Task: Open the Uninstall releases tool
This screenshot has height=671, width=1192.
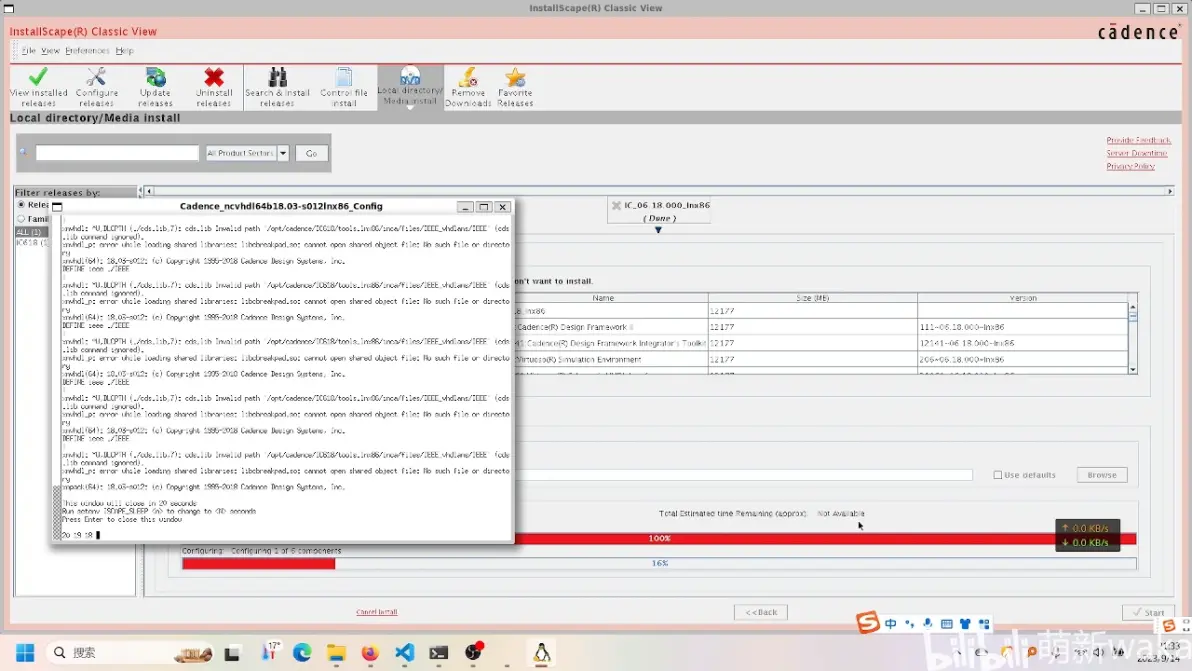Action: tap(214, 87)
